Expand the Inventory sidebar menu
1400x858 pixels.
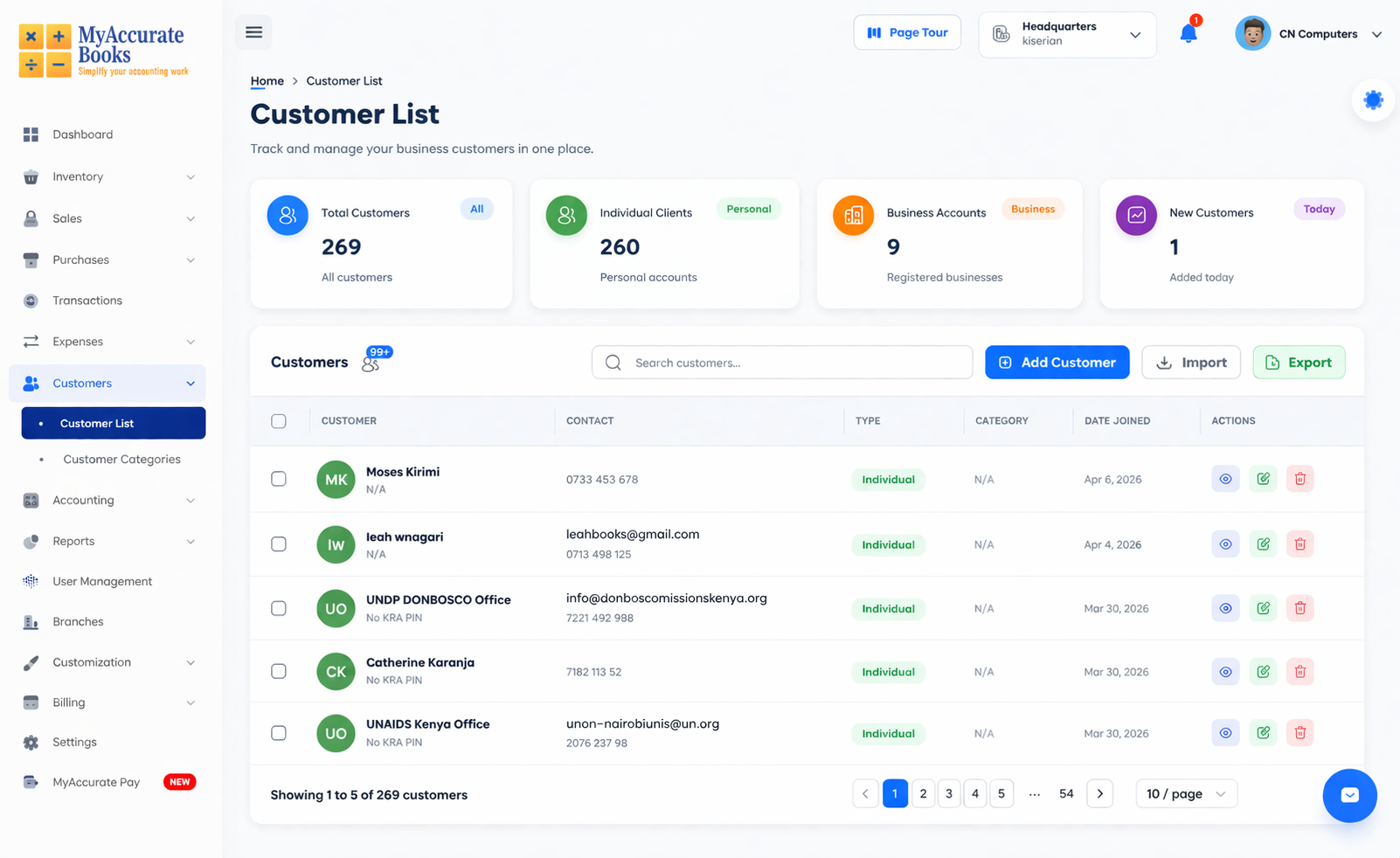click(107, 176)
